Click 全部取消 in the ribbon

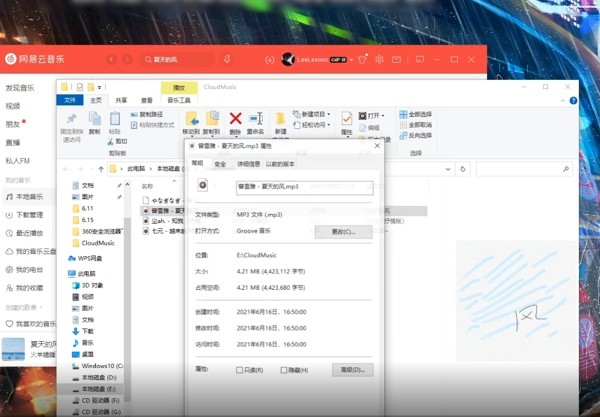pos(416,125)
